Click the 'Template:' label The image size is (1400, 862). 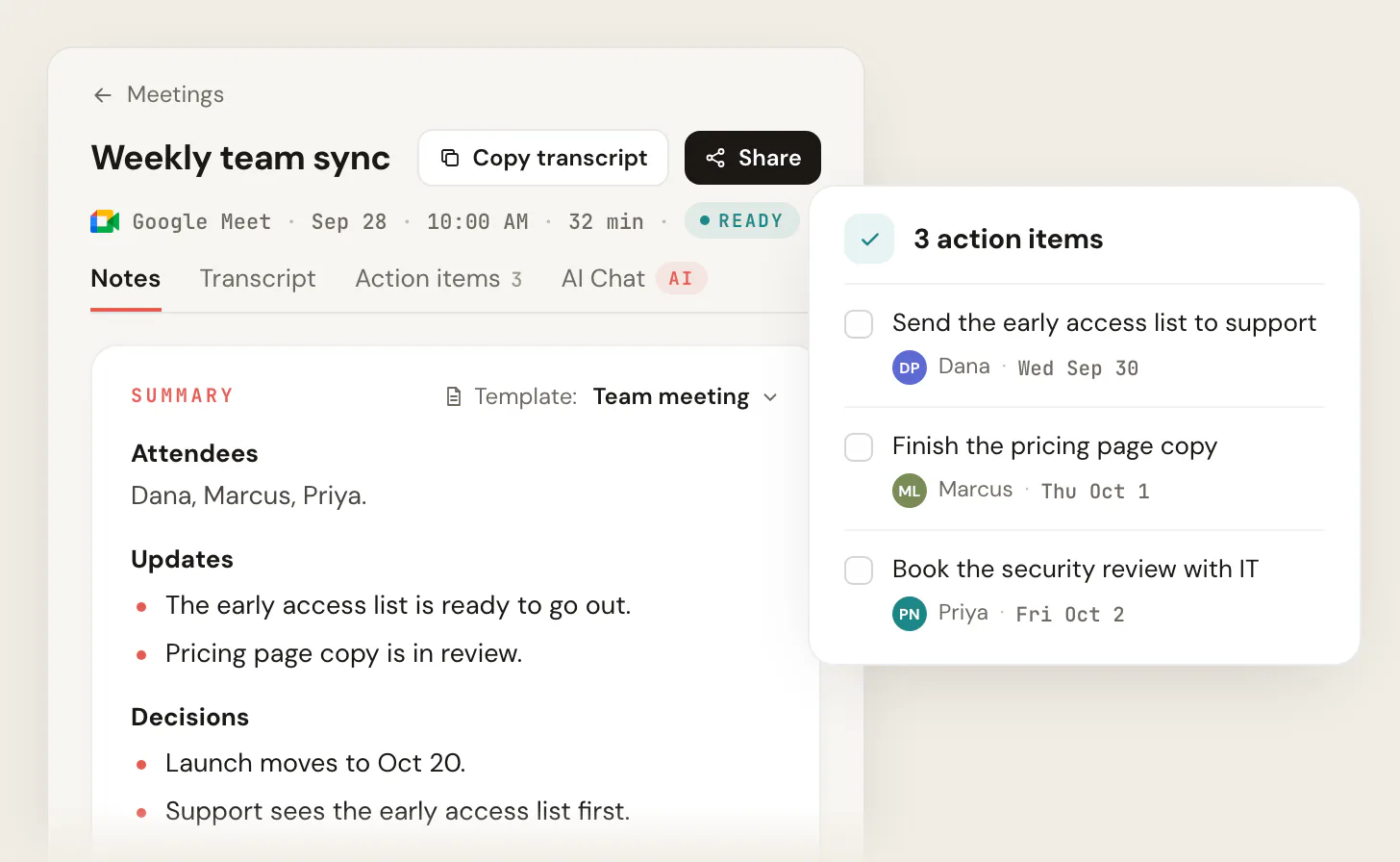[x=526, y=397]
